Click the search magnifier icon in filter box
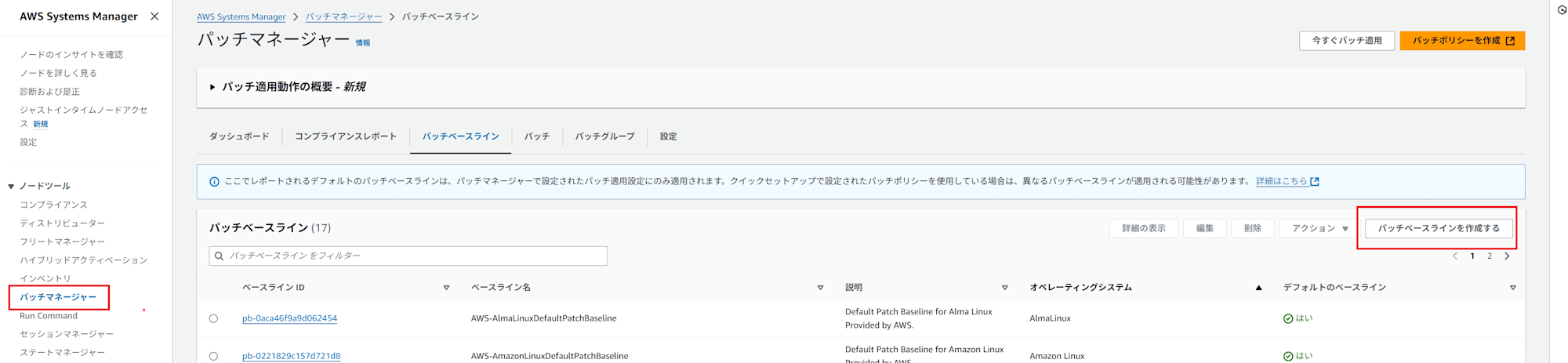 coord(220,256)
